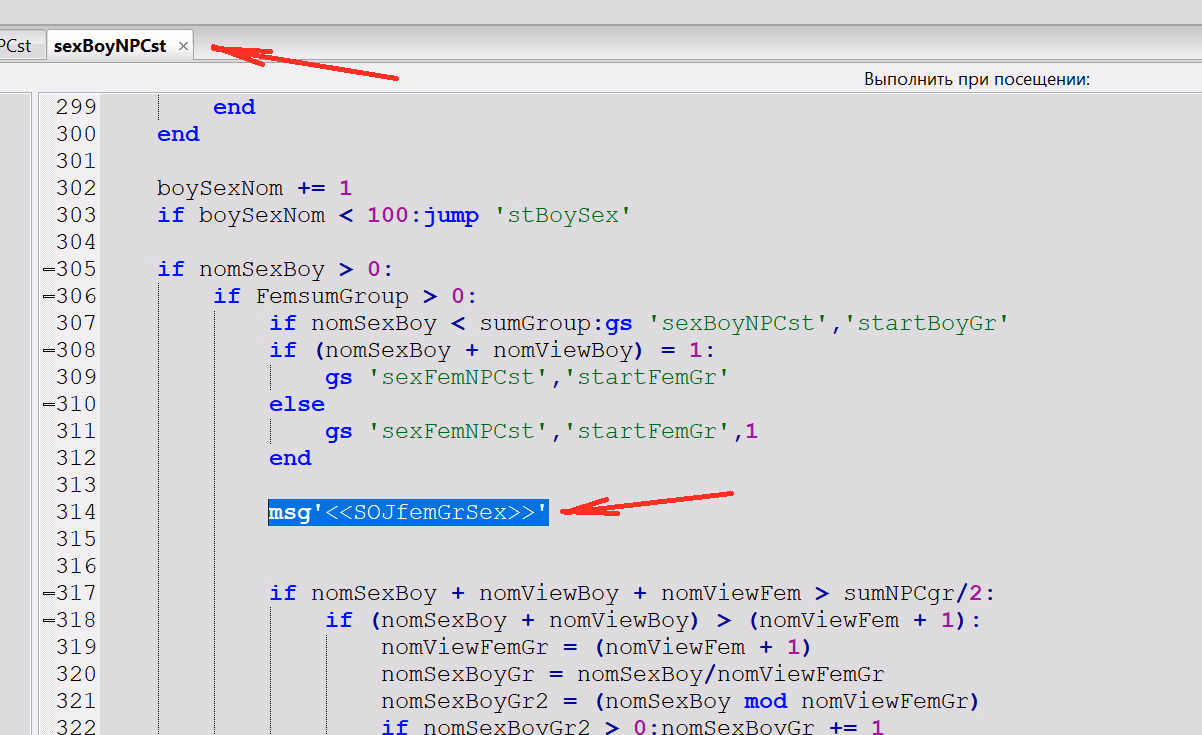Place cursor on 'boySexNom += 1' statement
The width and height of the screenshot is (1202, 735).
click(254, 188)
